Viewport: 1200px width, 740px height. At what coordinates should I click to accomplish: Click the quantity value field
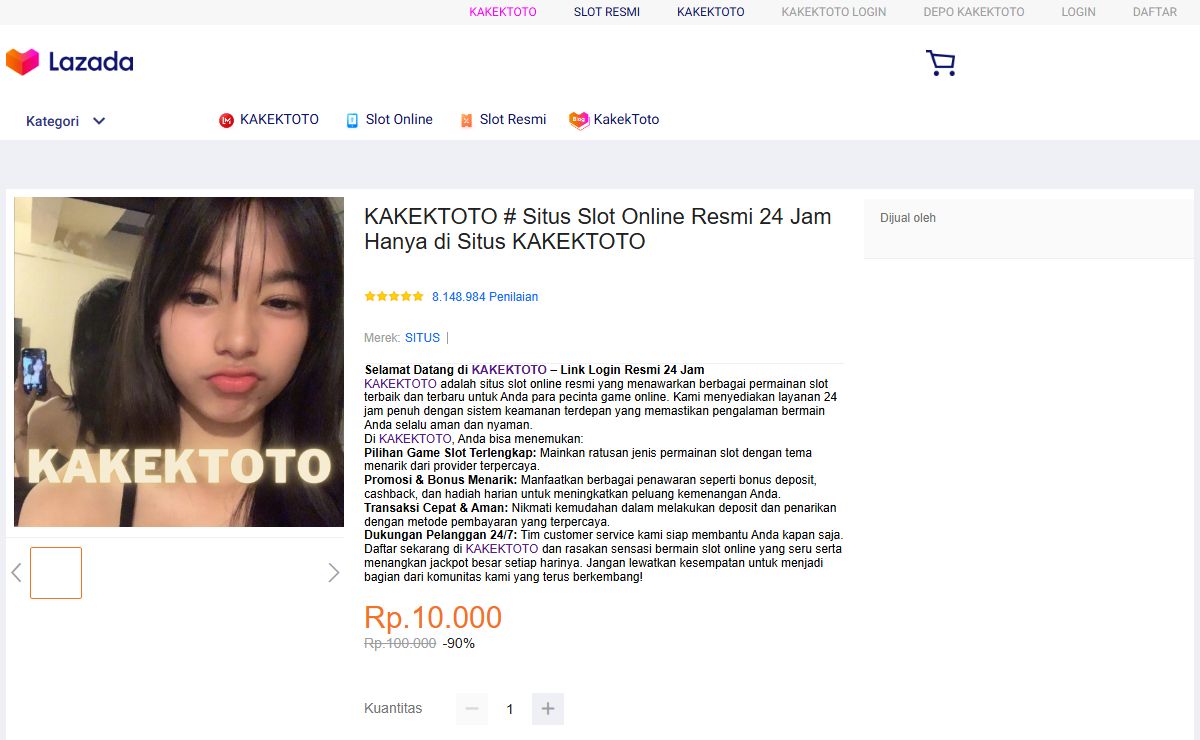(x=510, y=709)
